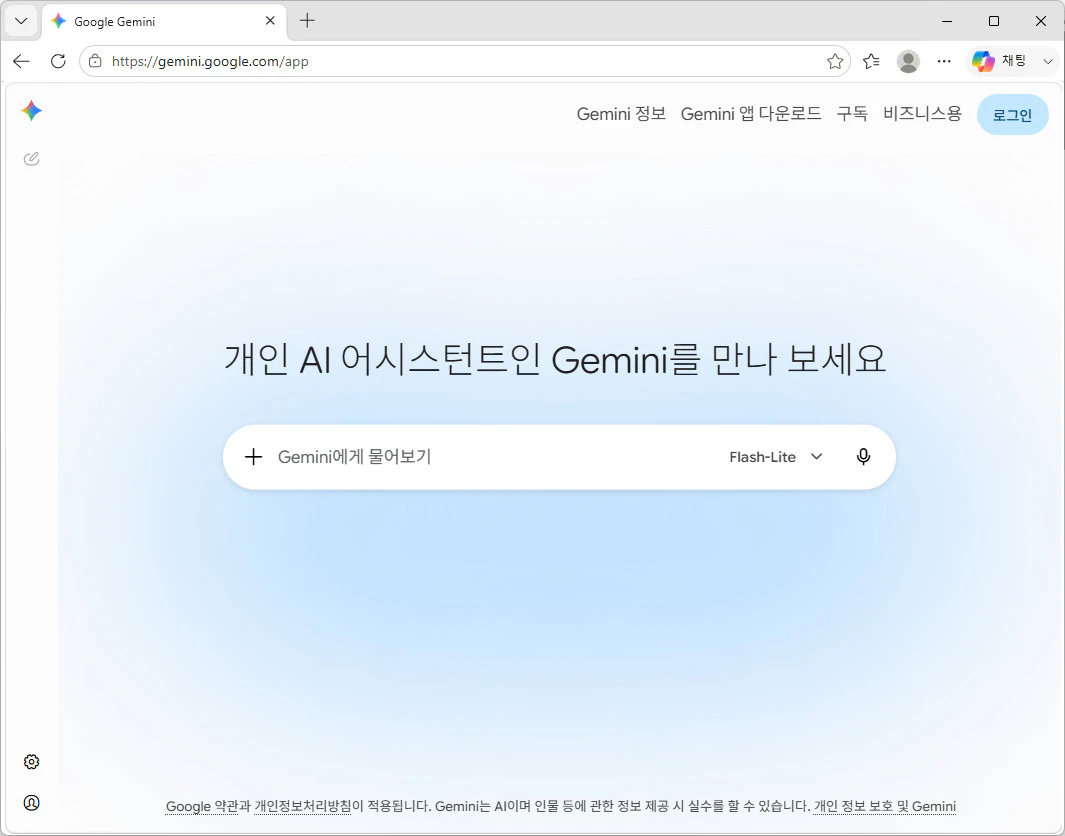Viewport: 1065px width, 836px height.
Task: Open browser settings and more menu
Action: point(944,61)
